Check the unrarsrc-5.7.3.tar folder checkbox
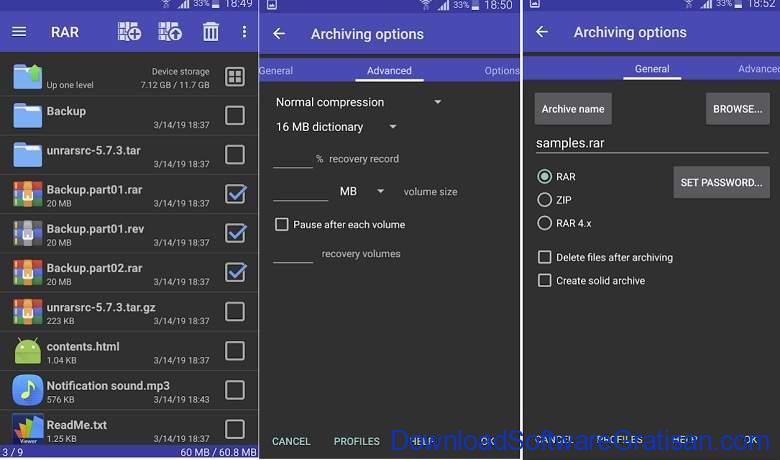The width and height of the screenshot is (780, 460). tap(235, 155)
